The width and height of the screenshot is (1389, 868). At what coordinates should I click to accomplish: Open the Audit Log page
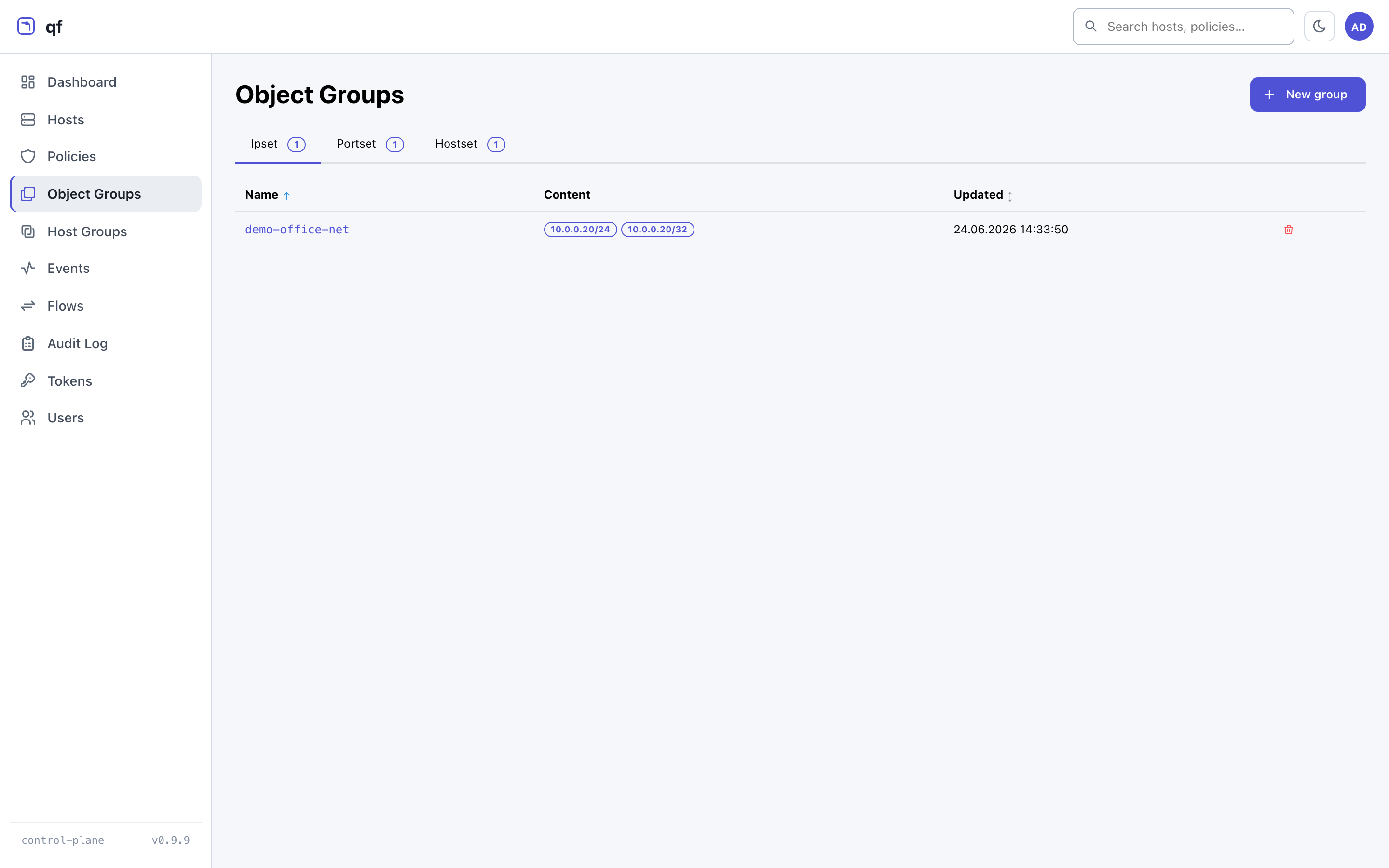coord(106,343)
